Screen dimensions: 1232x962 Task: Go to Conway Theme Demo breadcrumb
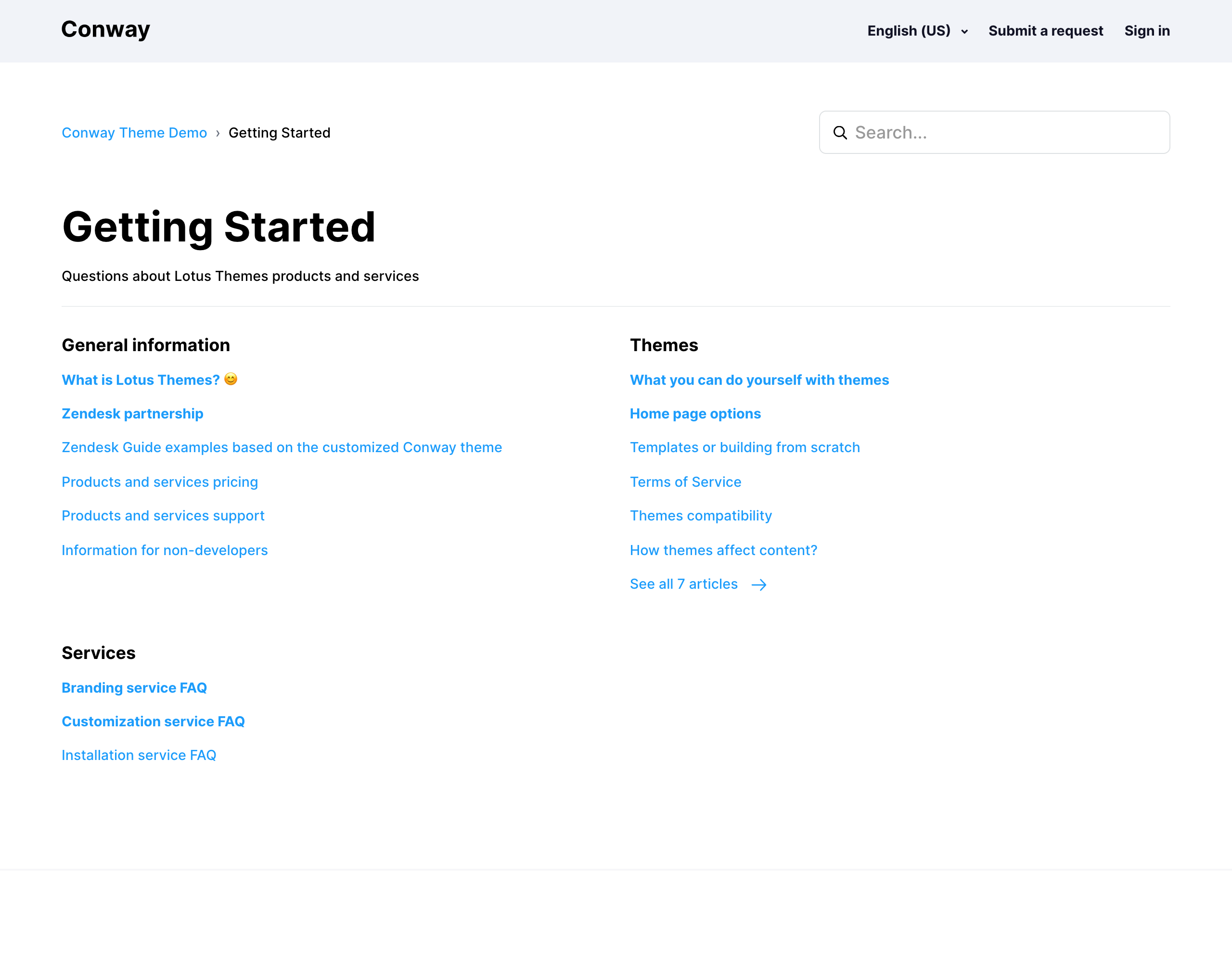134,132
